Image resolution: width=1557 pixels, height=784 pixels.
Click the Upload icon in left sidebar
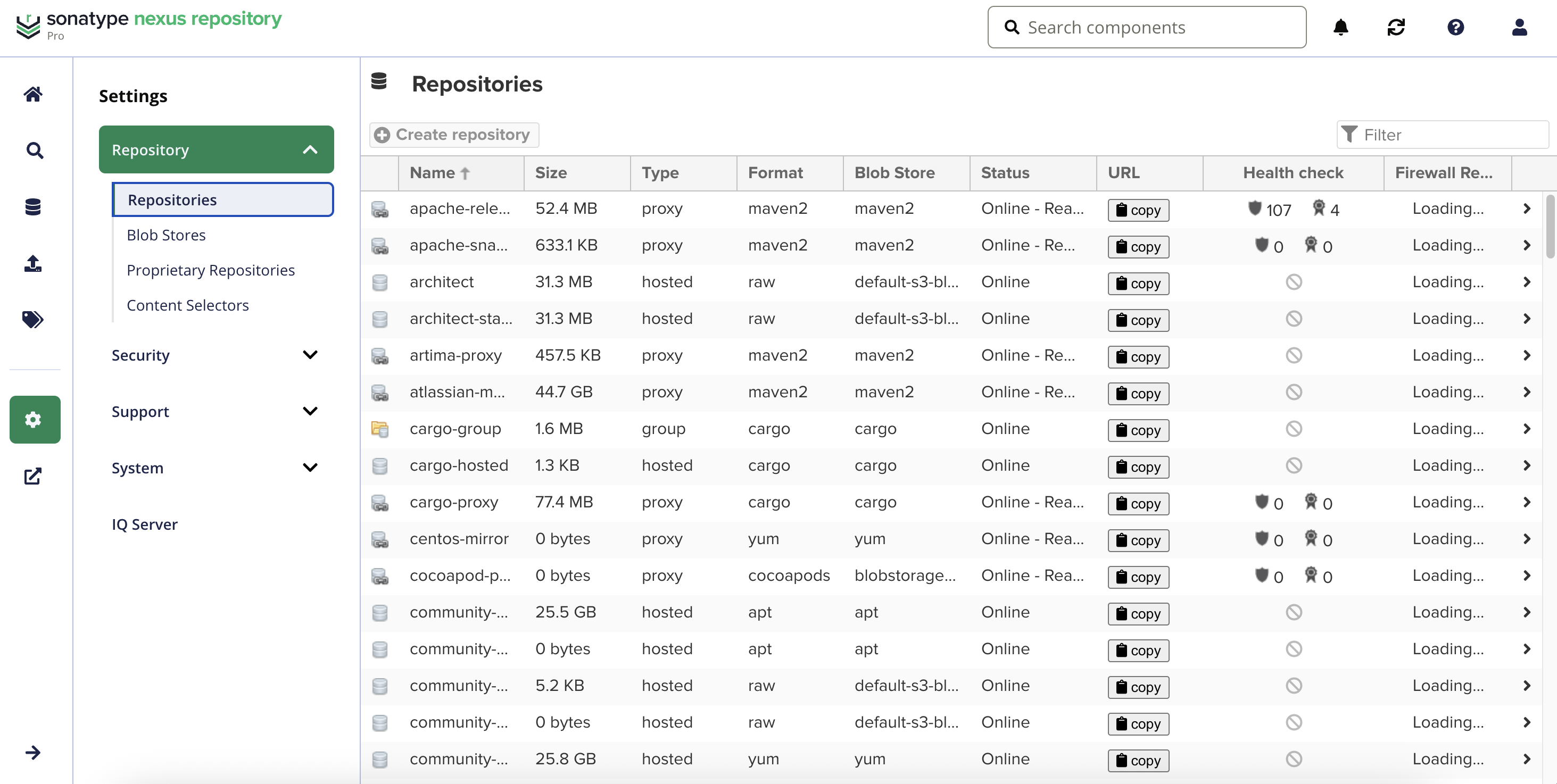[x=33, y=263]
